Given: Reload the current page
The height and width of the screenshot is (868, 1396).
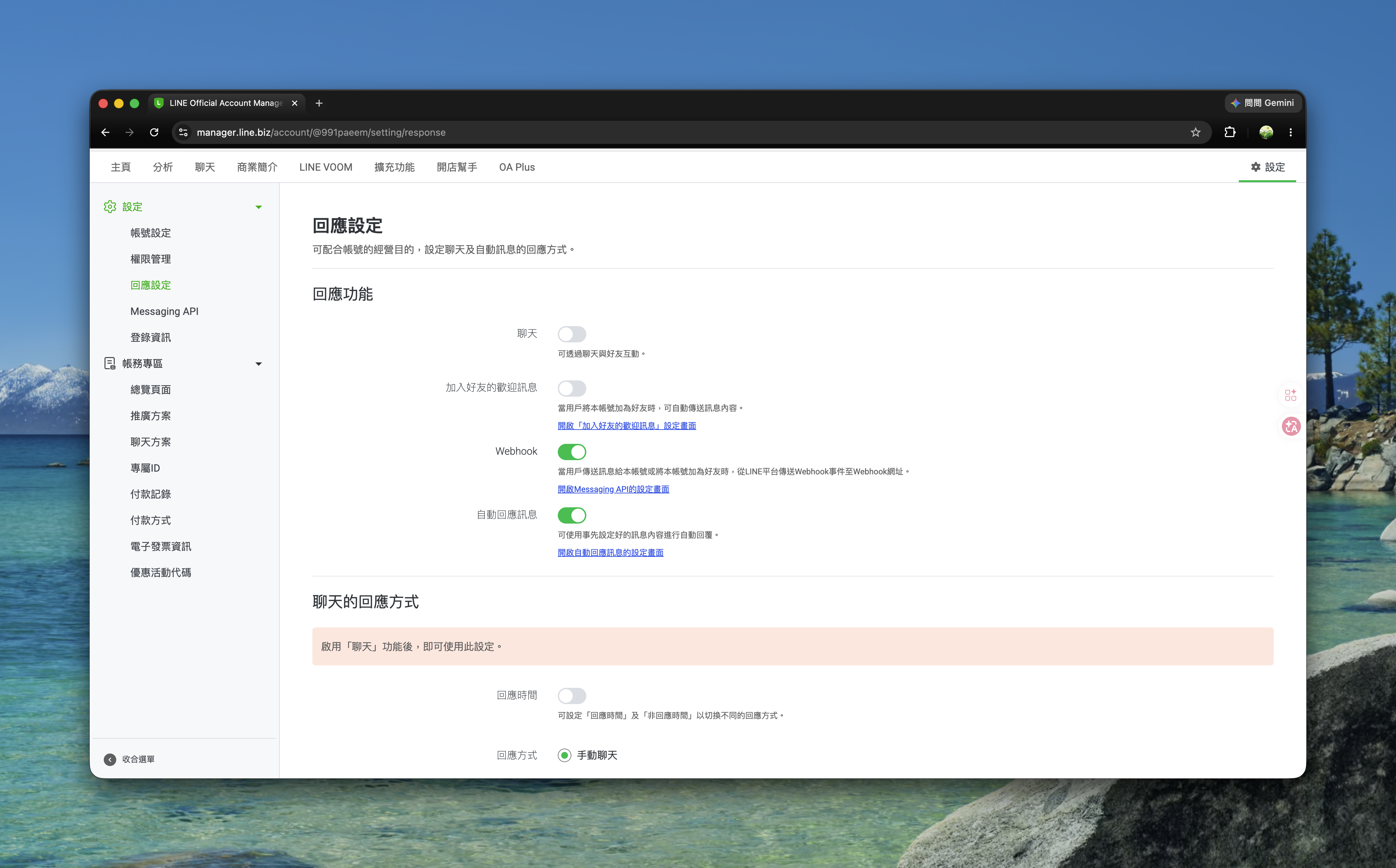Looking at the screenshot, I should 154,132.
